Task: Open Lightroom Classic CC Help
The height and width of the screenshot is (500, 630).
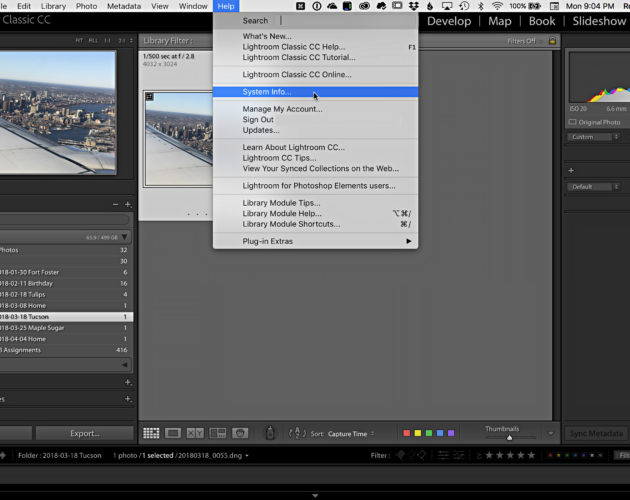Action: point(315,47)
